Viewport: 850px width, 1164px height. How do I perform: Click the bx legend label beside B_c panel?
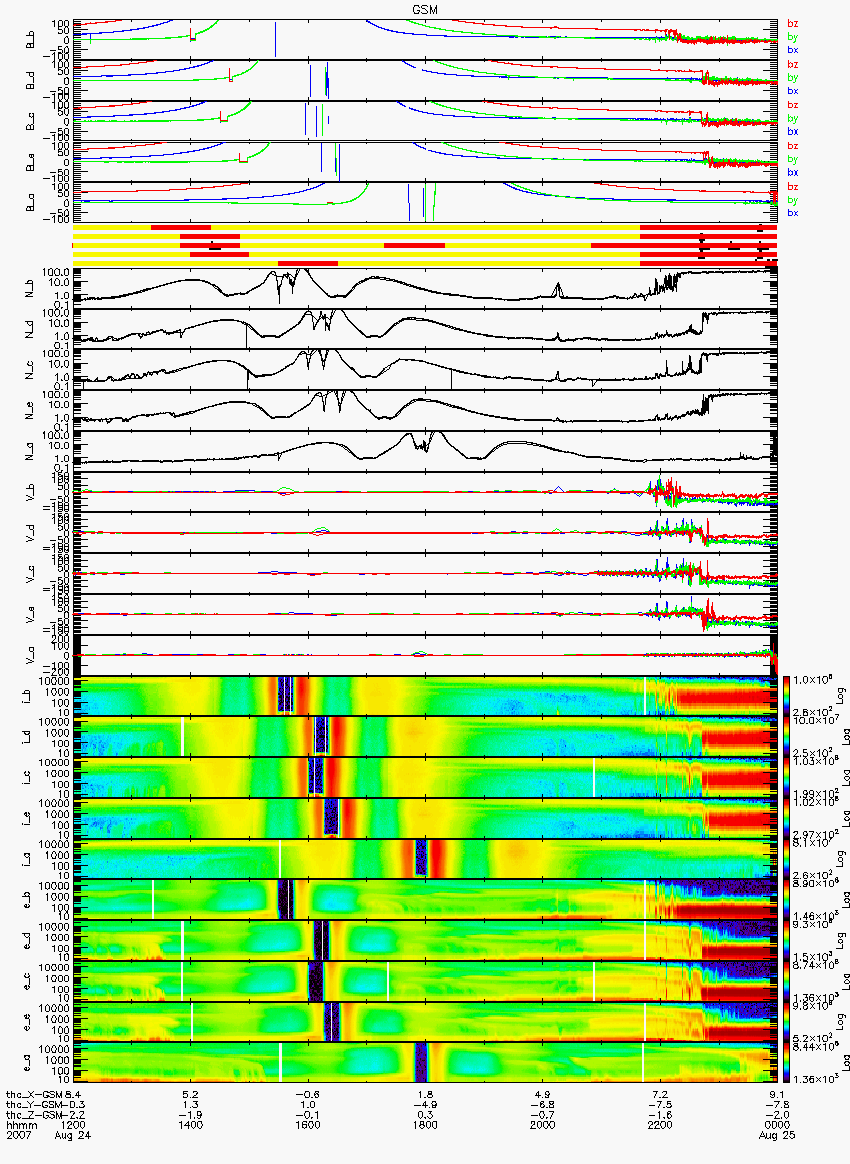792,131
